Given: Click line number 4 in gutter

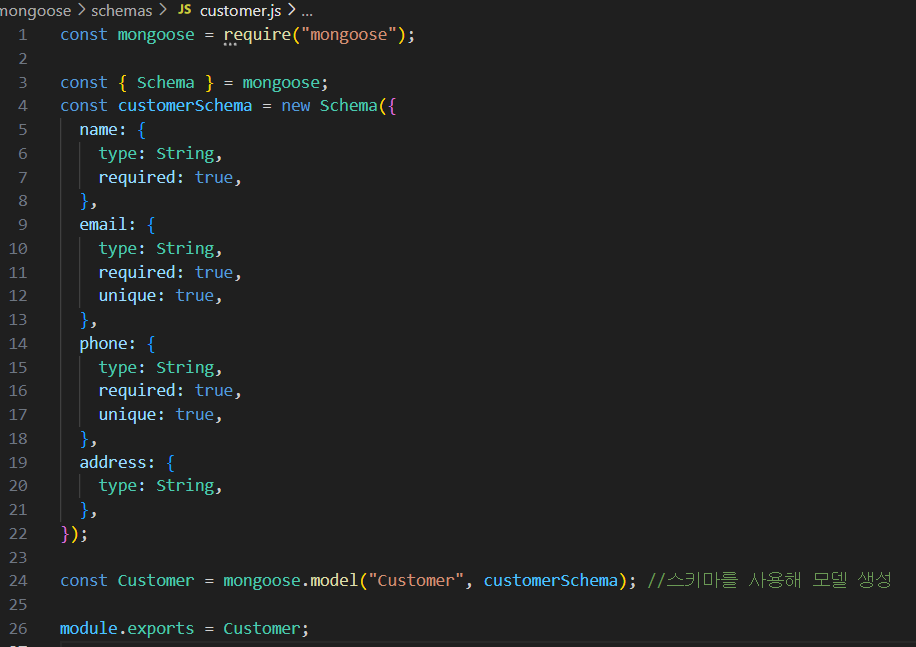Looking at the screenshot, I should click(23, 106).
